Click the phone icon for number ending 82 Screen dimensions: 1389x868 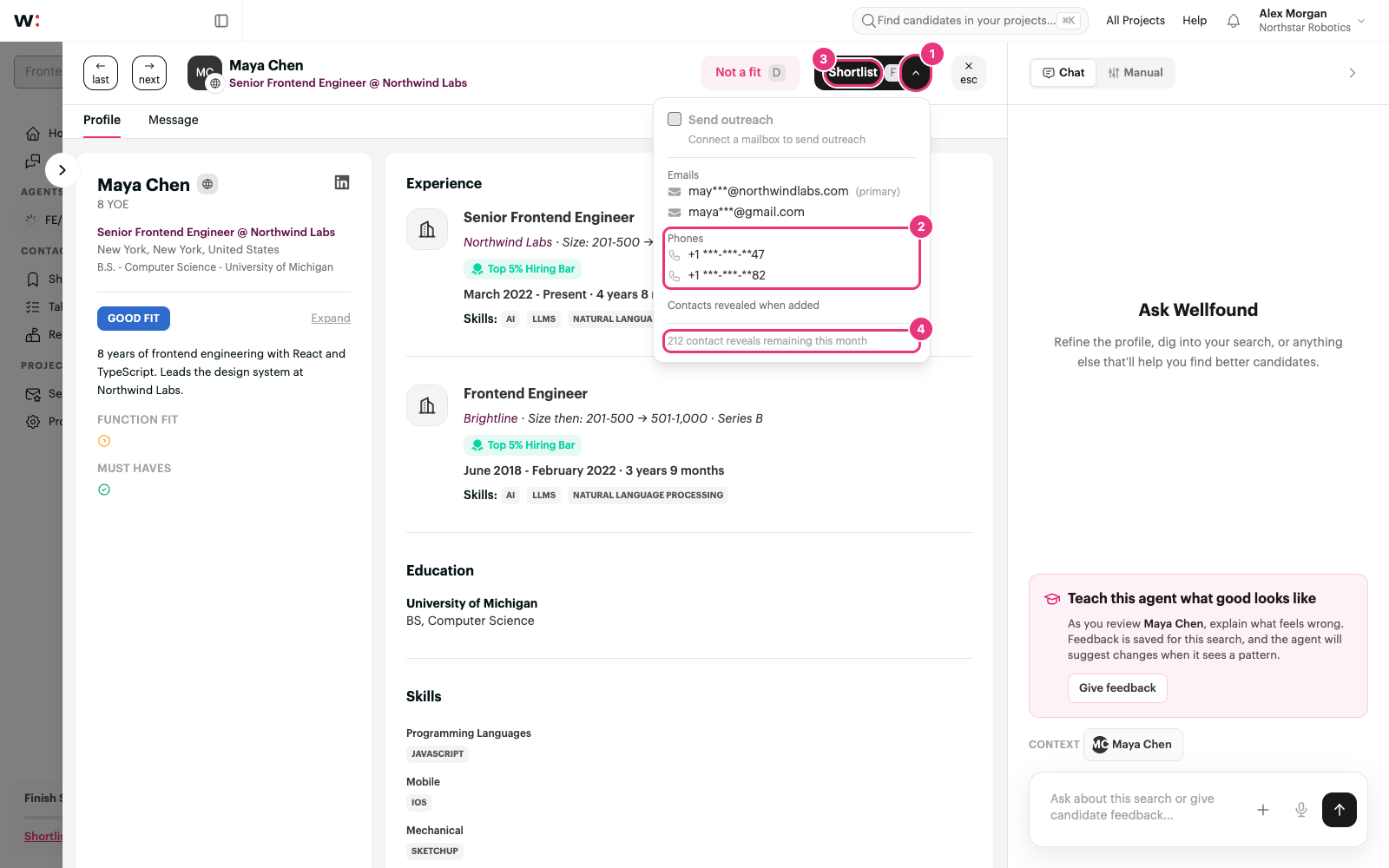click(675, 276)
